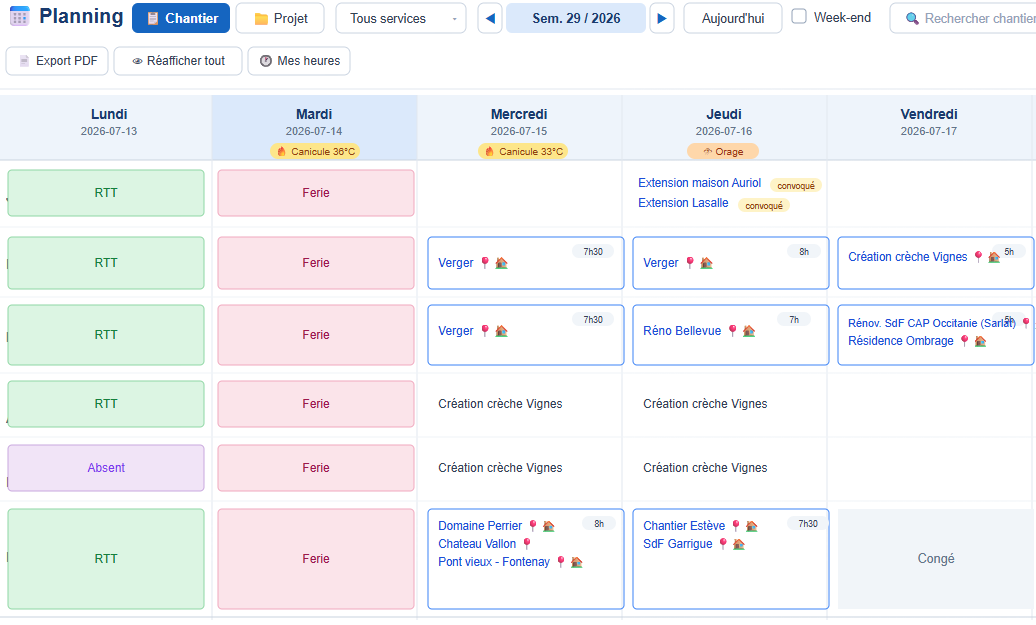1036x625 pixels.
Task: Open the Rénov. SdF CAP Occitanie link
Action: click(x=932, y=323)
